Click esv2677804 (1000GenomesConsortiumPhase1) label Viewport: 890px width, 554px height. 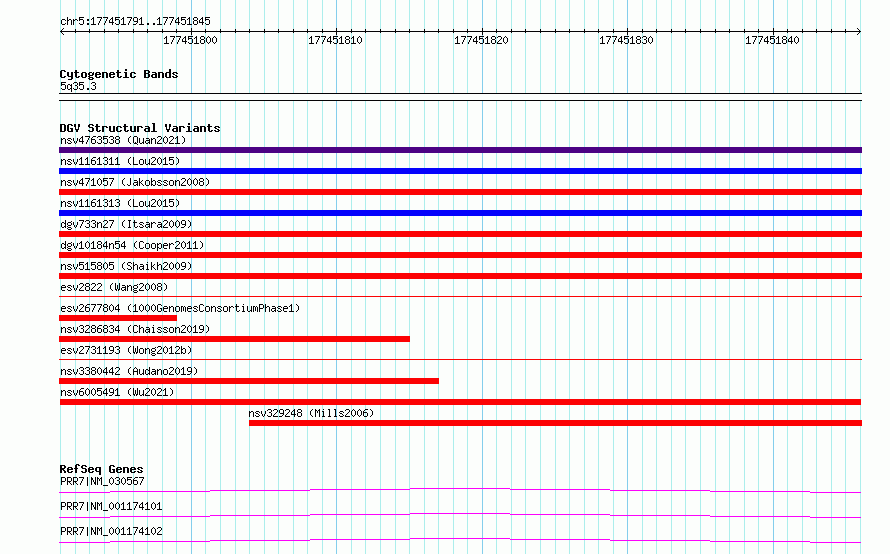click(180, 308)
